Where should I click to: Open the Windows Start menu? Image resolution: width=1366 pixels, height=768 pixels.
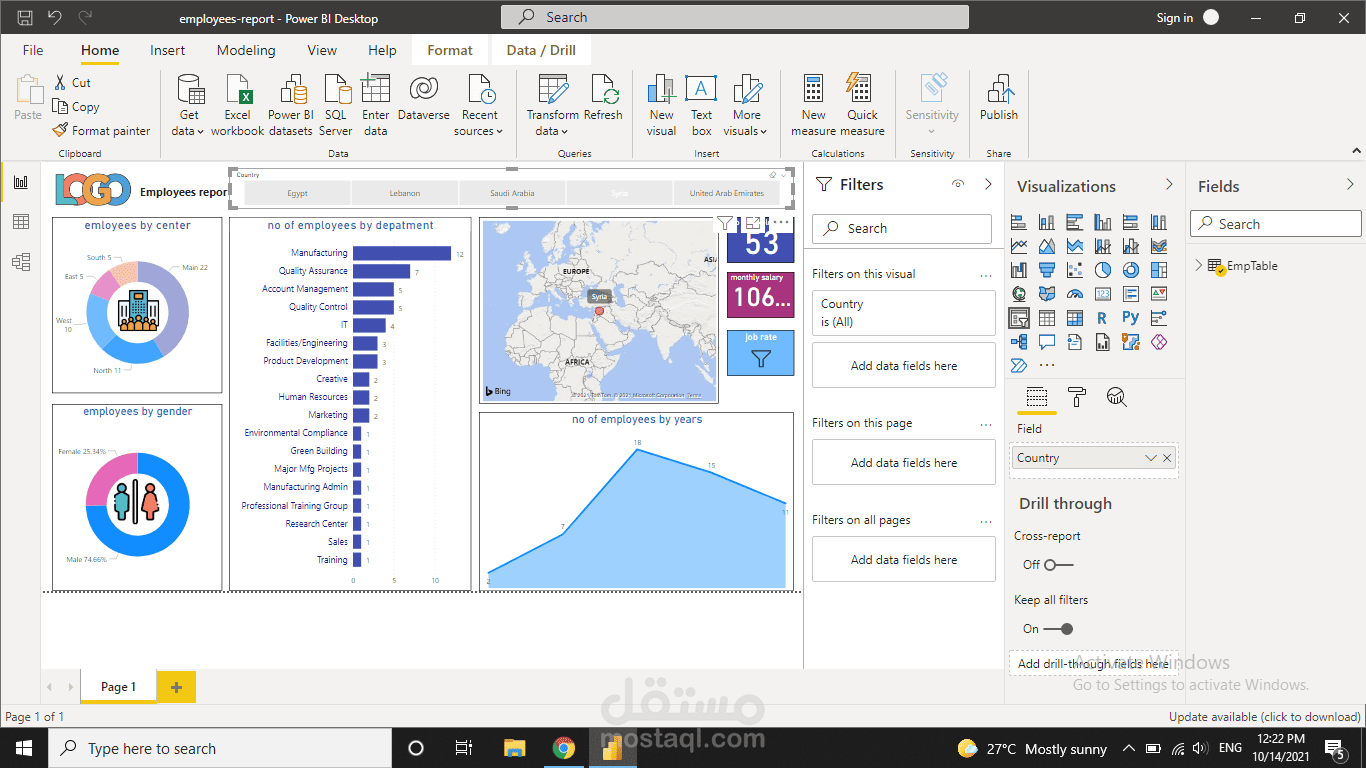coord(23,748)
